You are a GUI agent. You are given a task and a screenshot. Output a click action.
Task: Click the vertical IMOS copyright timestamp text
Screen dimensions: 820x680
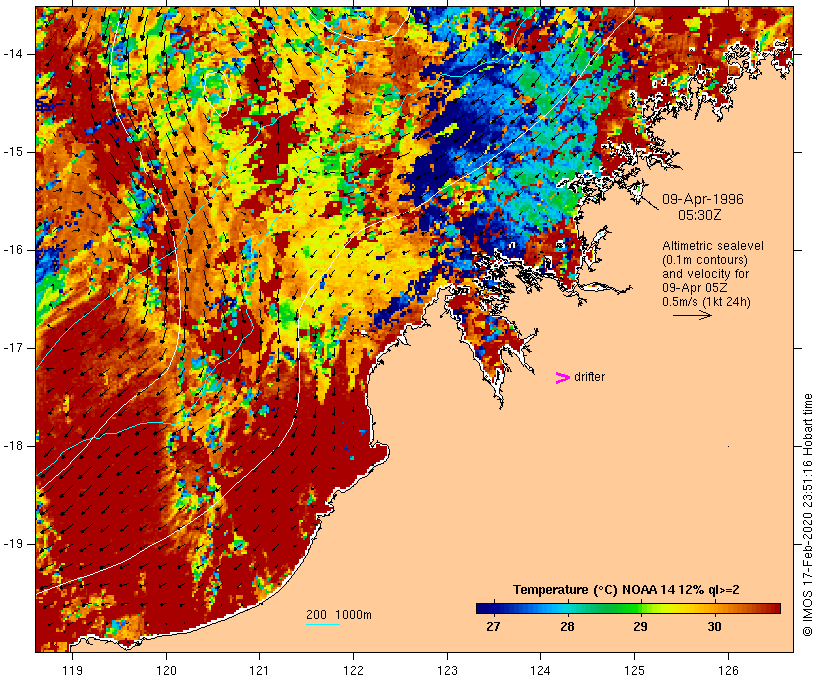(807, 515)
